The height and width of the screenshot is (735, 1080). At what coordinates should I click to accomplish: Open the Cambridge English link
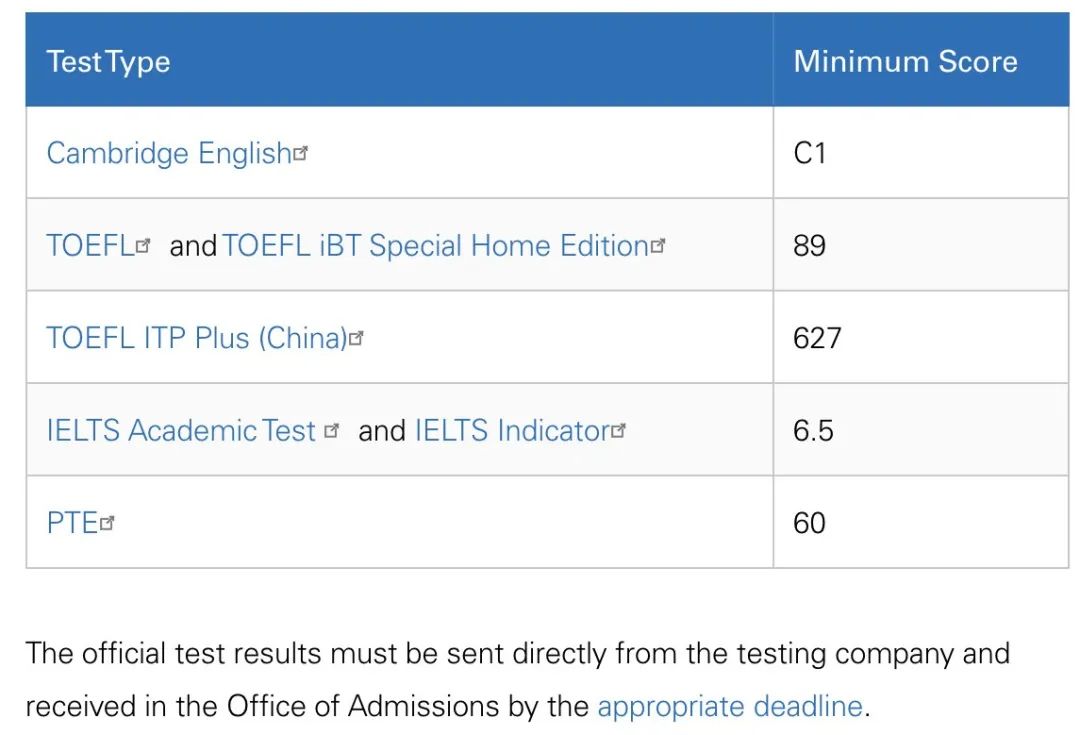169,153
